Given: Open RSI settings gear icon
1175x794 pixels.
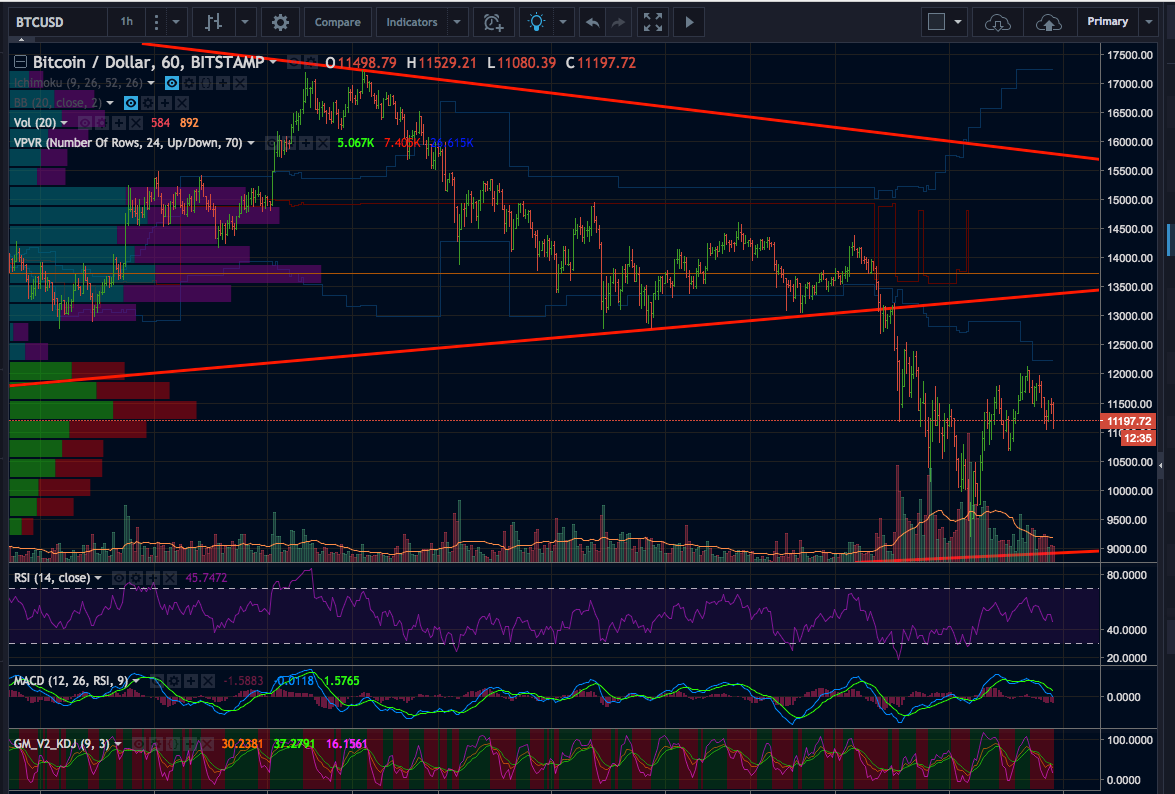Looking at the screenshot, I should (x=136, y=578).
